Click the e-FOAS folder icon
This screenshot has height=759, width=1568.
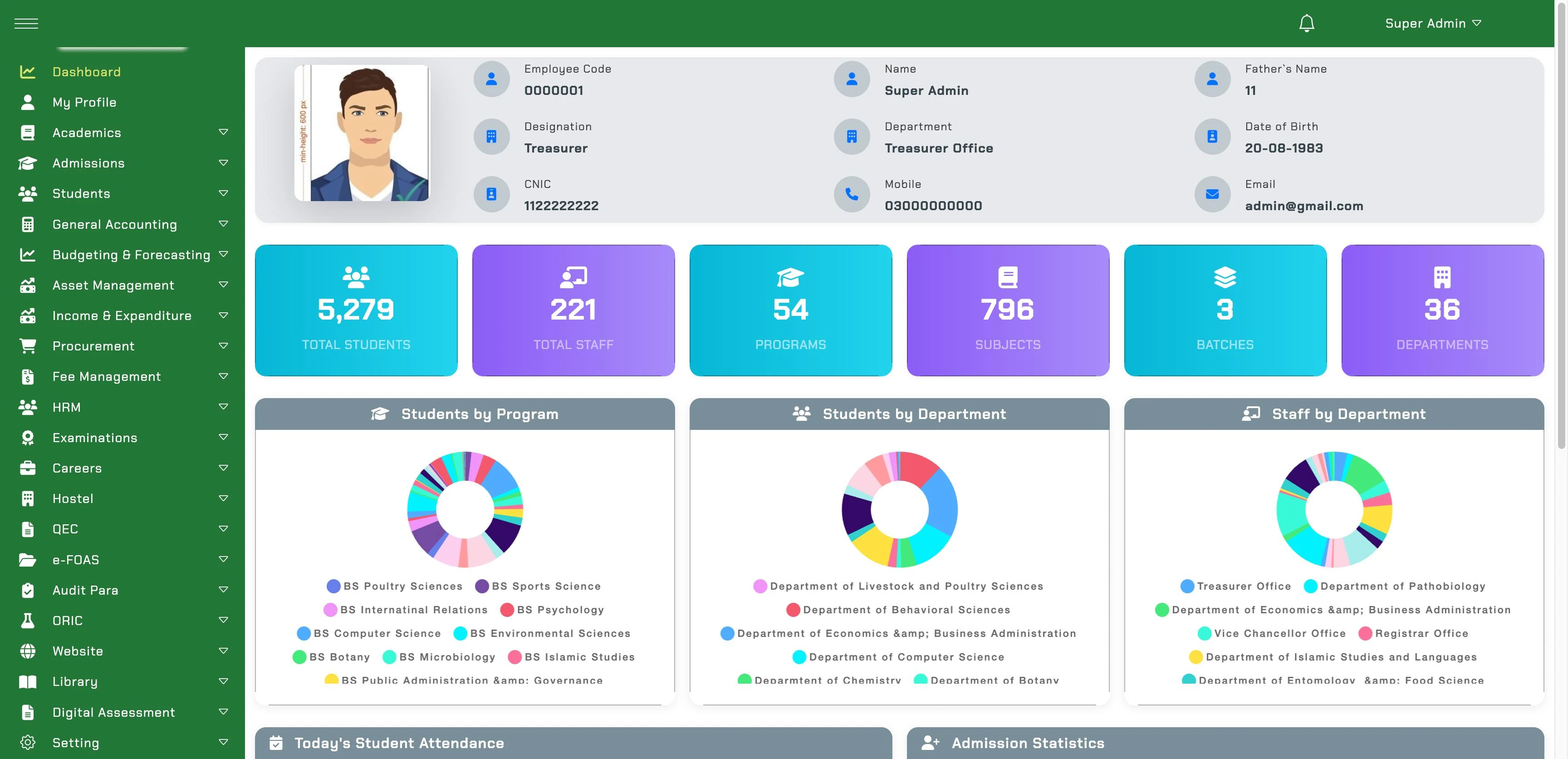(27, 559)
